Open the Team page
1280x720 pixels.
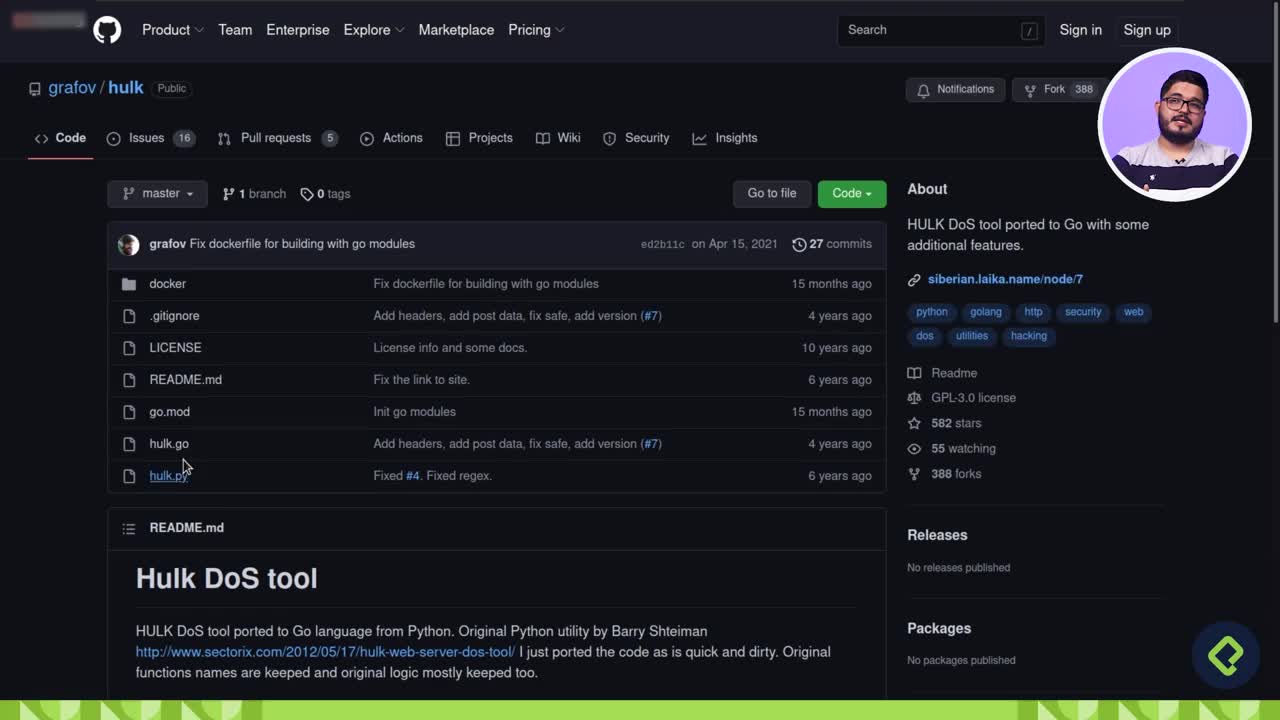tap(235, 30)
